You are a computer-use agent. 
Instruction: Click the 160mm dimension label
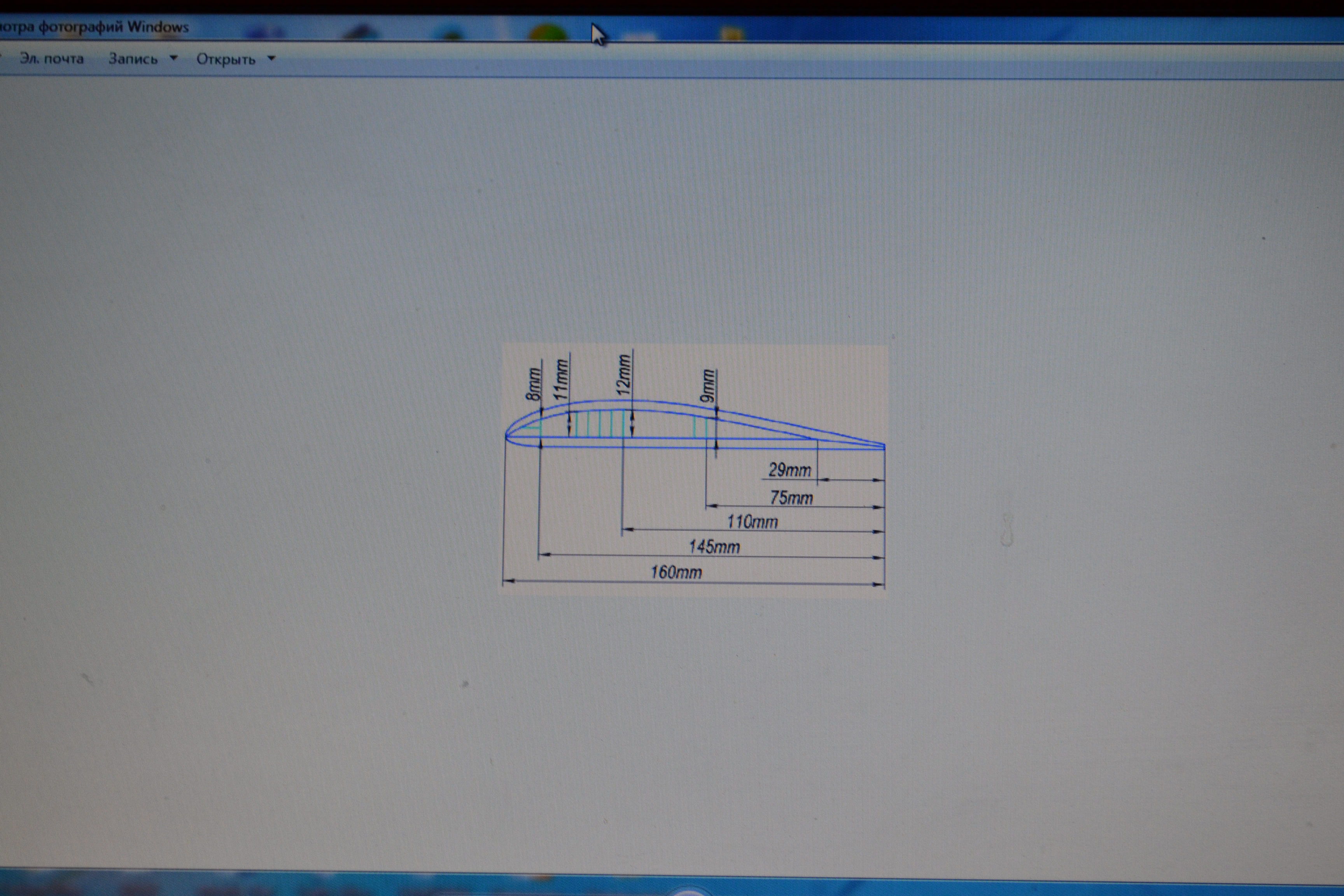click(676, 572)
